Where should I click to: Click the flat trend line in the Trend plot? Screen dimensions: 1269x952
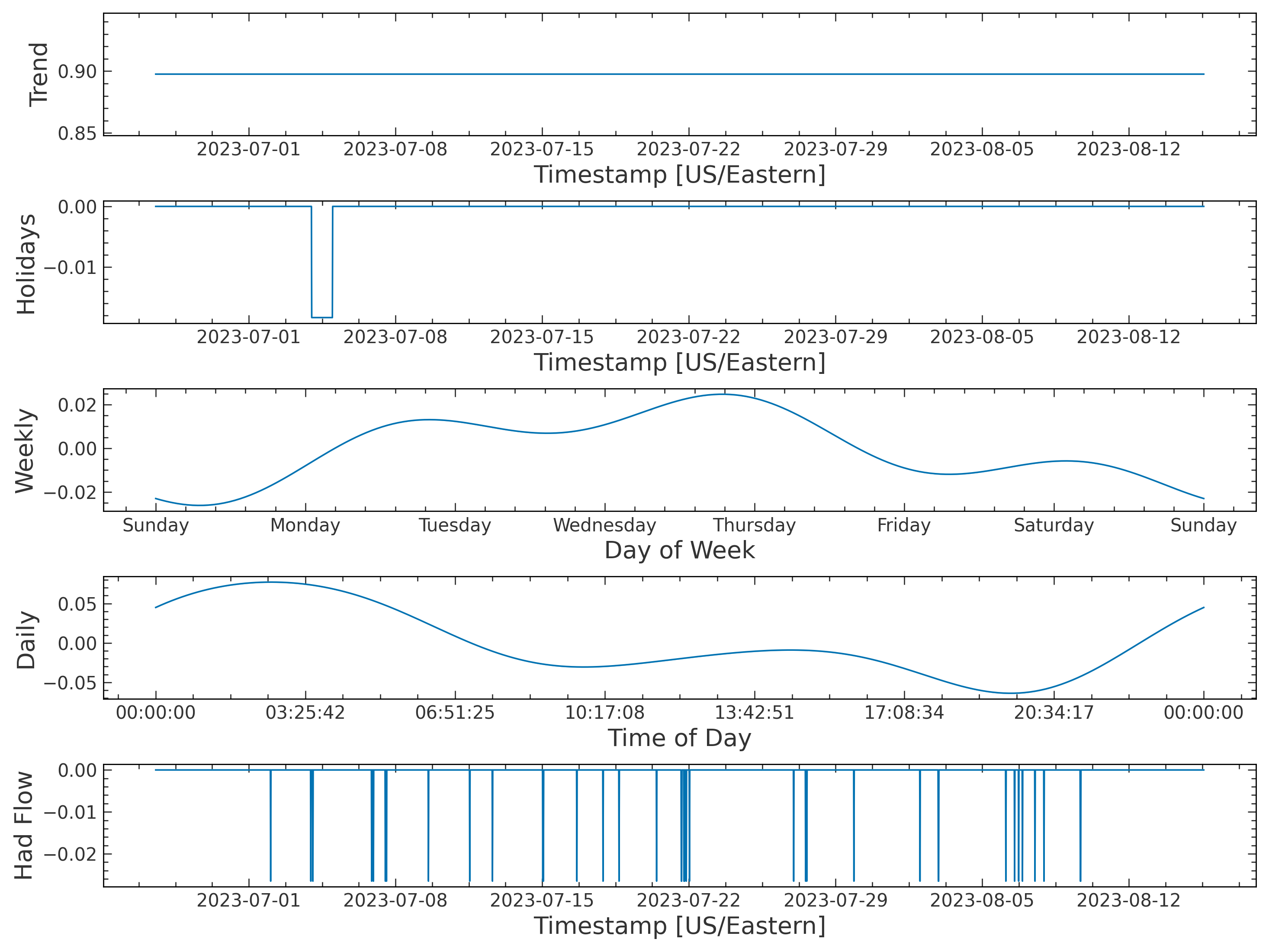point(680,74)
